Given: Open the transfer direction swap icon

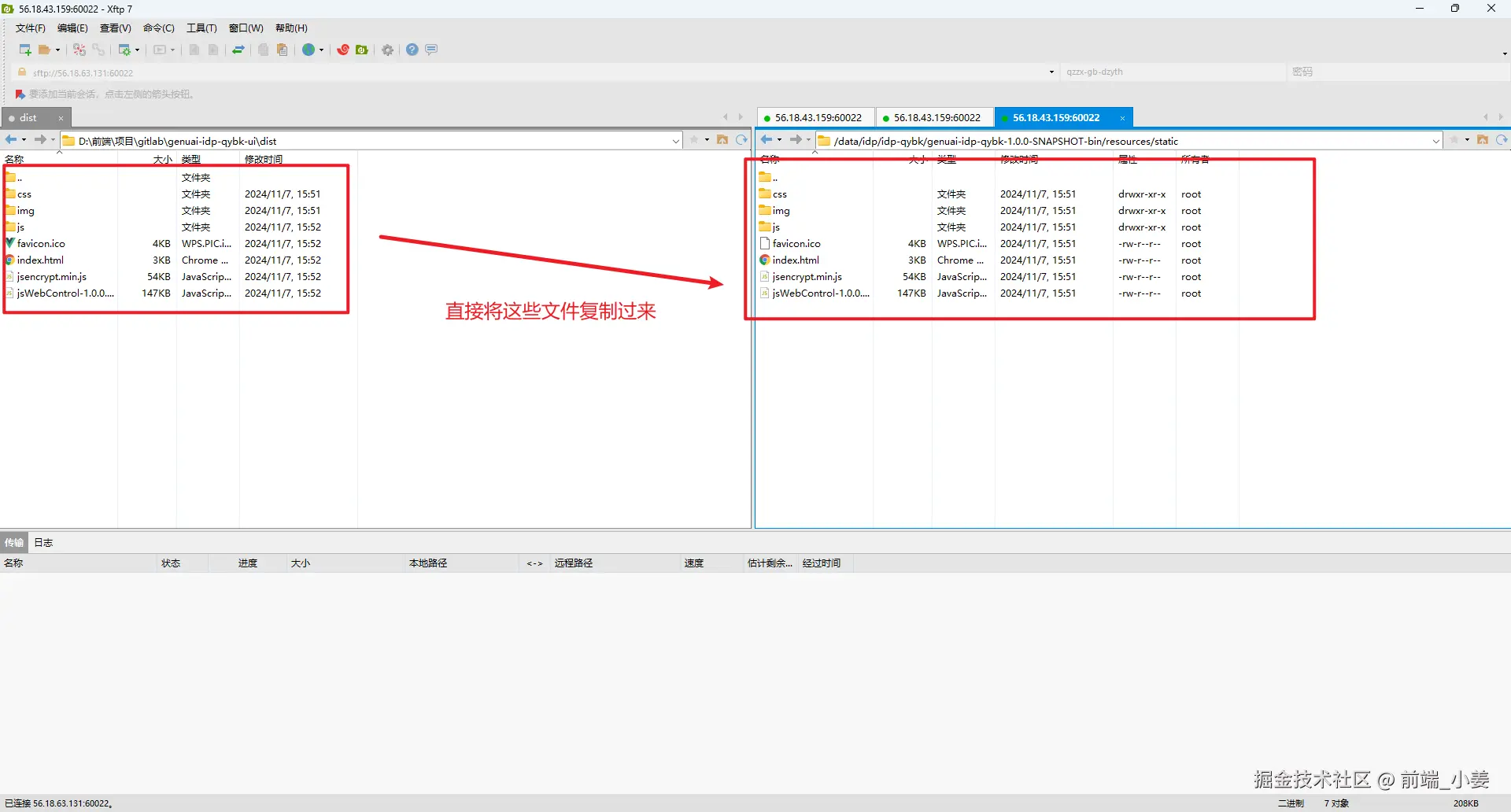Looking at the screenshot, I should 238,50.
